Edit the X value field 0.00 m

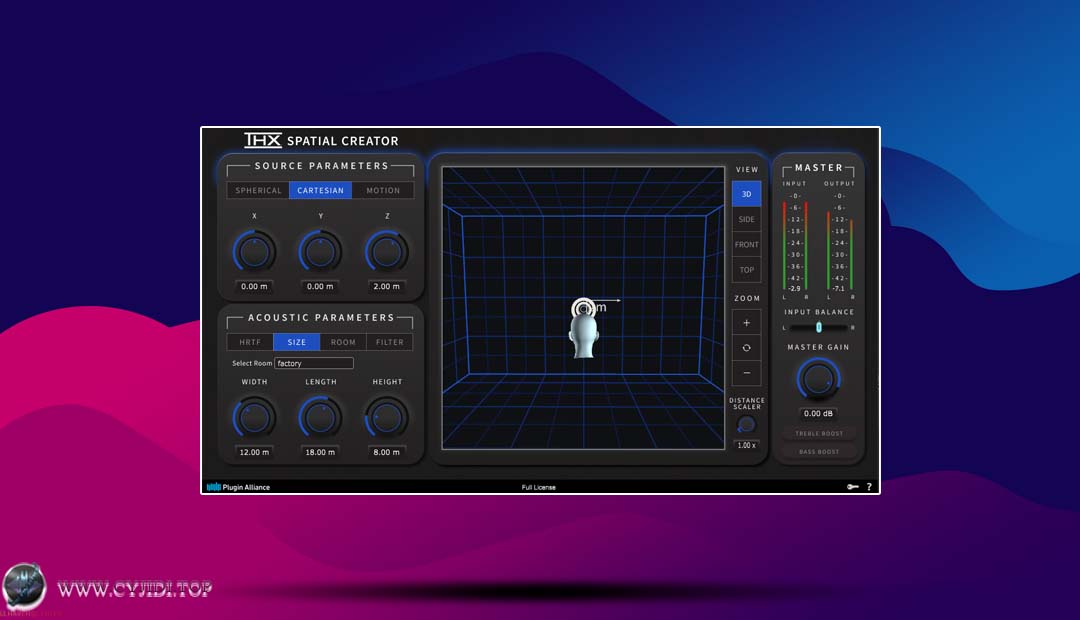pos(254,286)
